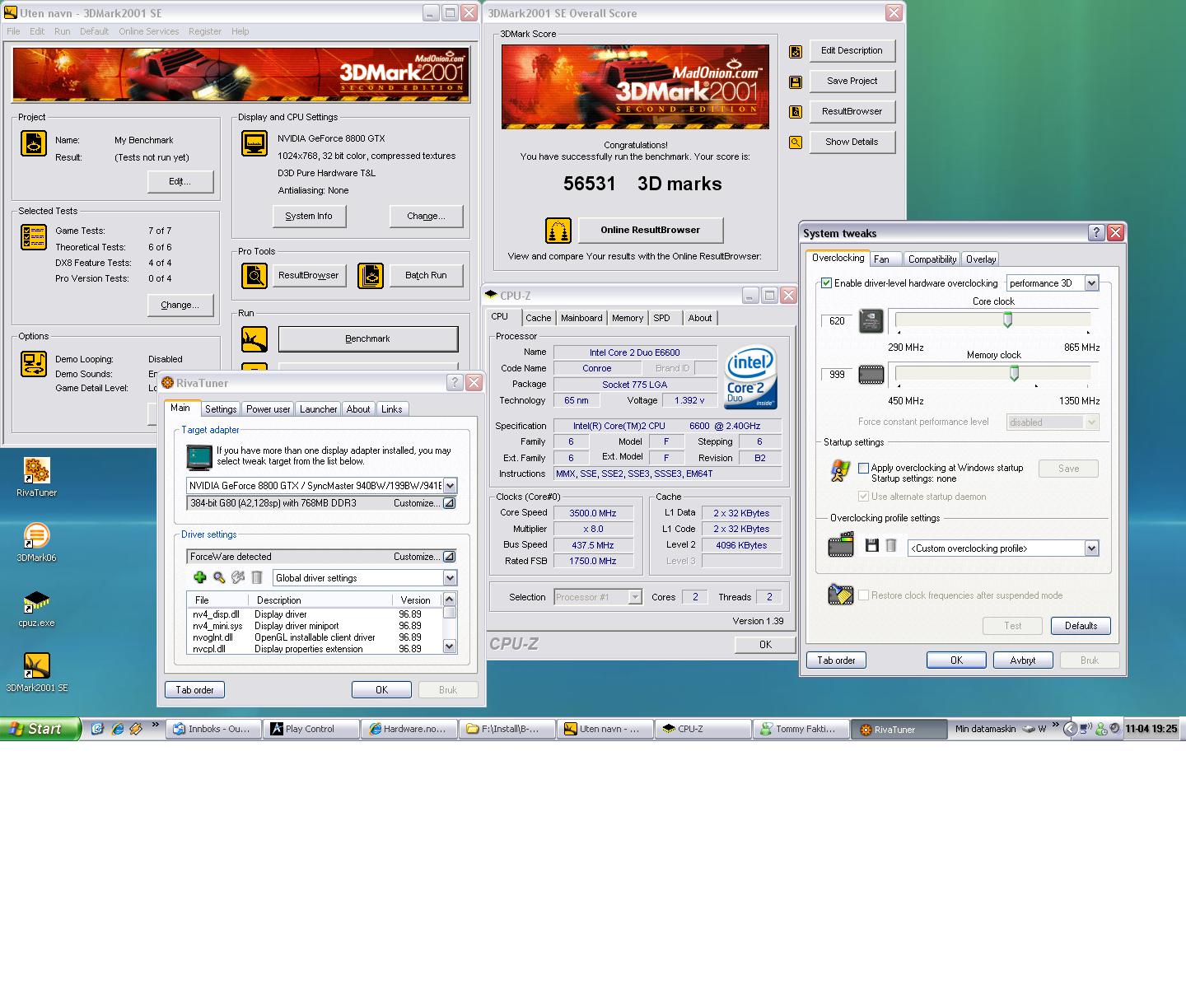
Task: Select the nv4_disp.dll driver row
Action: (x=315, y=614)
